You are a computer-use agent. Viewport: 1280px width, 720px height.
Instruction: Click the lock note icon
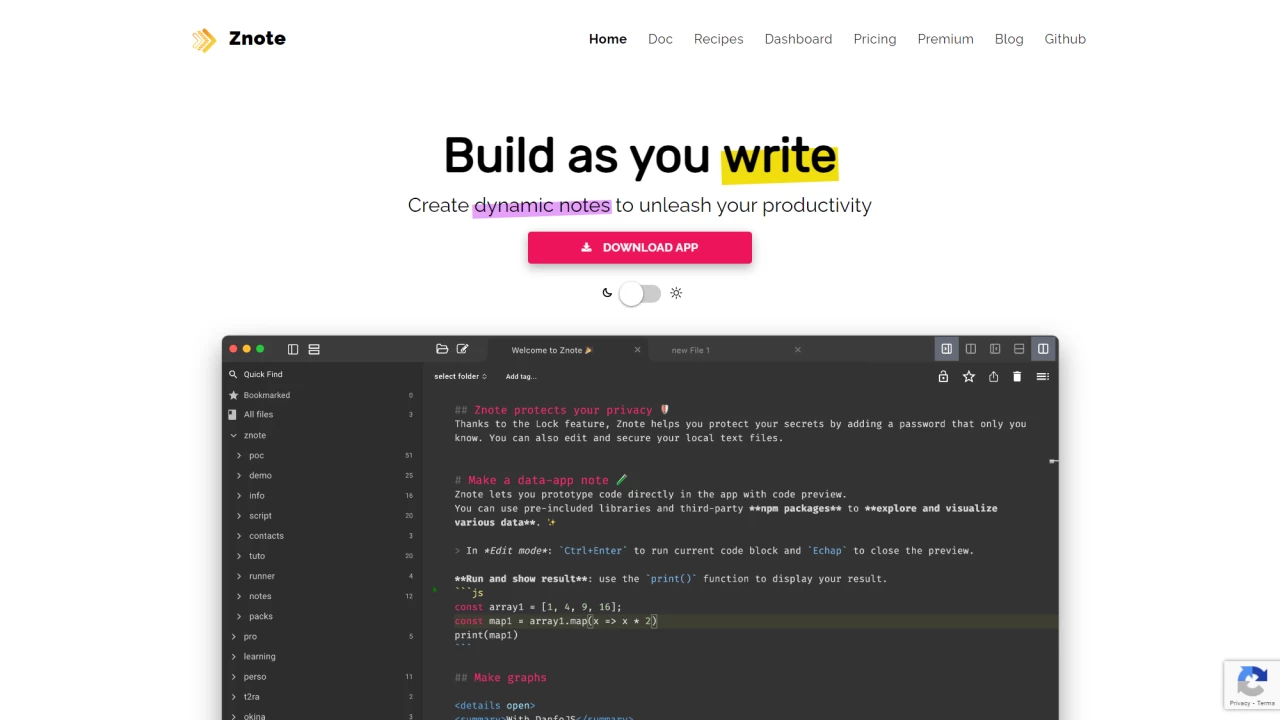click(x=943, y=377)
